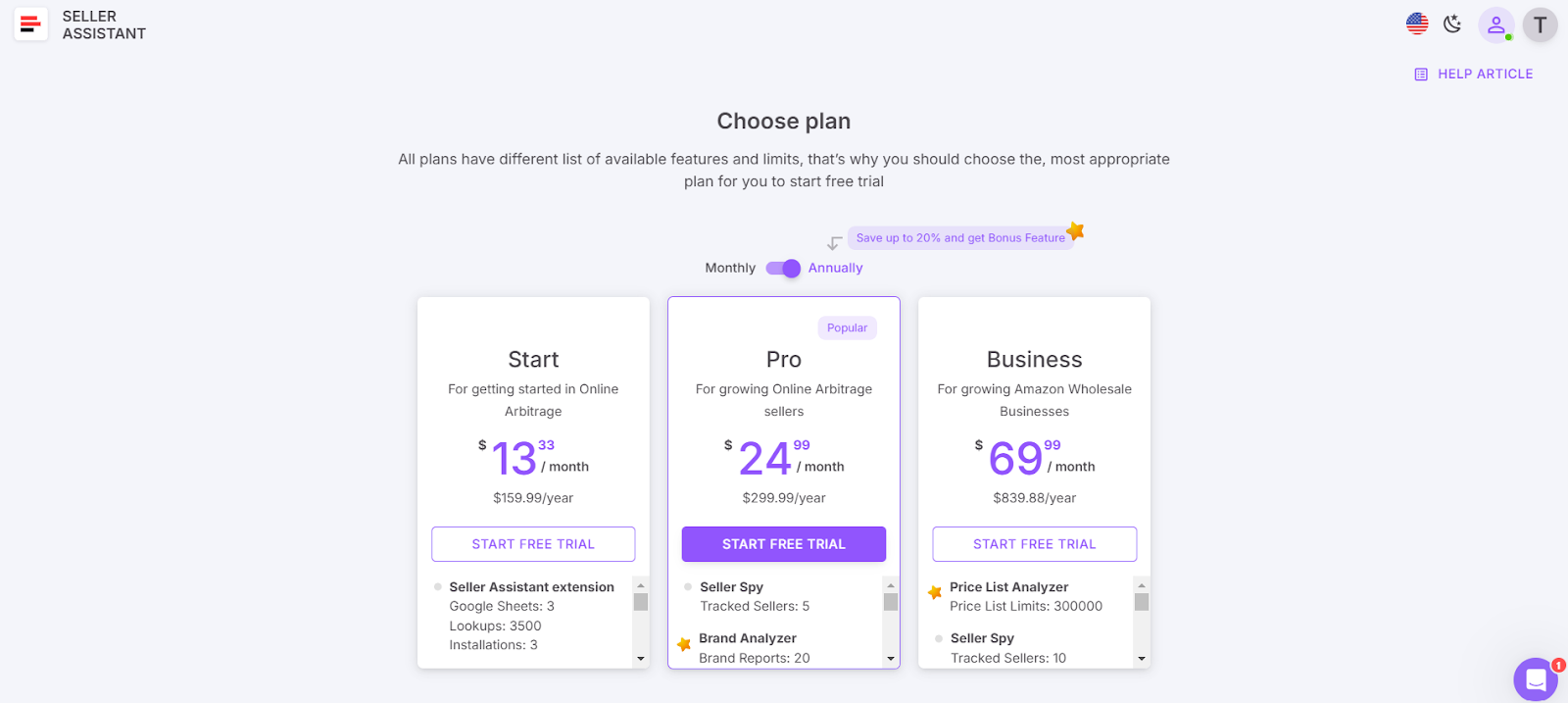Click the T user avatar
Screen dimensions: 1568x703
[x=1539, y=25]
